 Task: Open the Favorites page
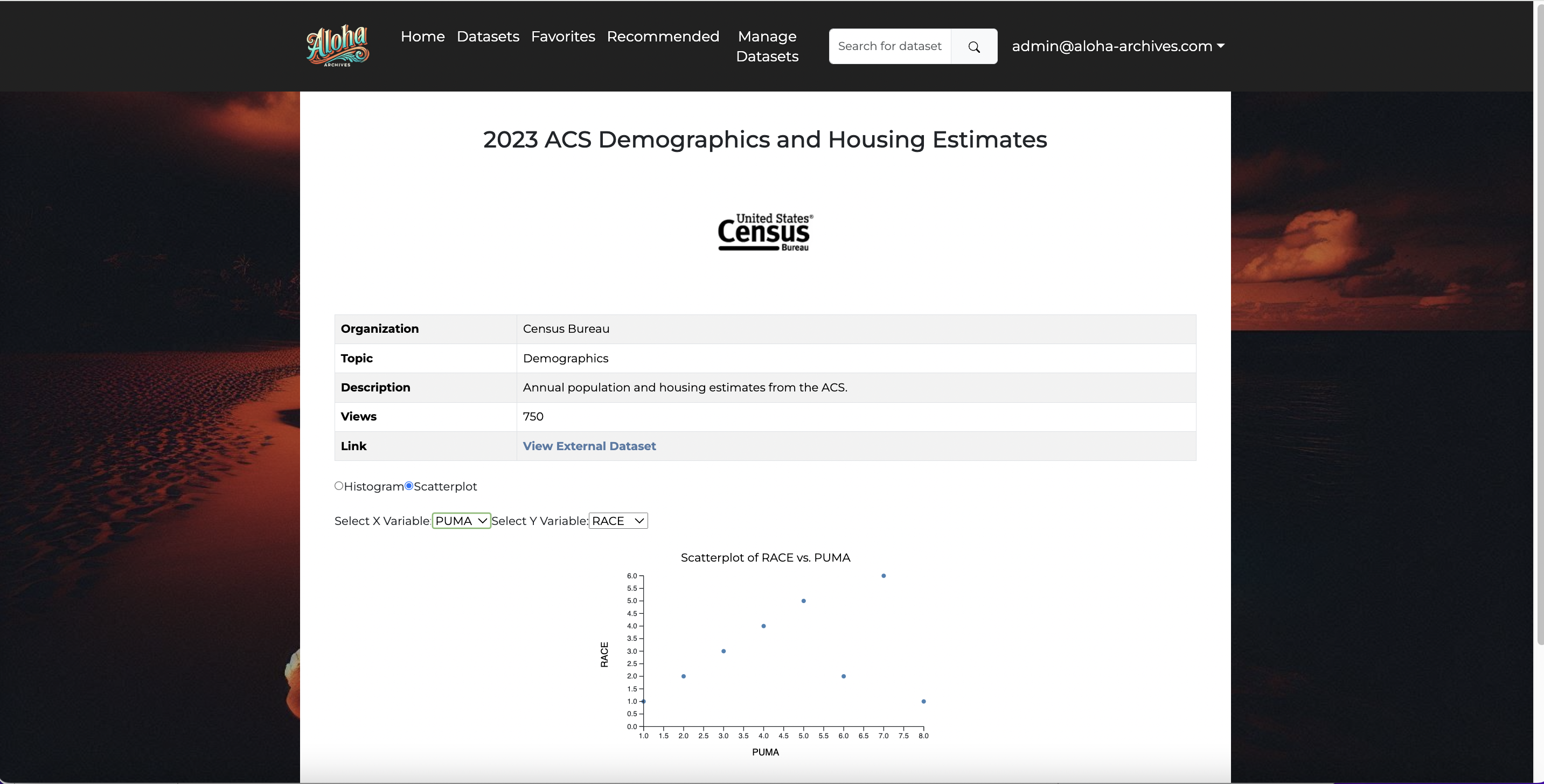563,36
